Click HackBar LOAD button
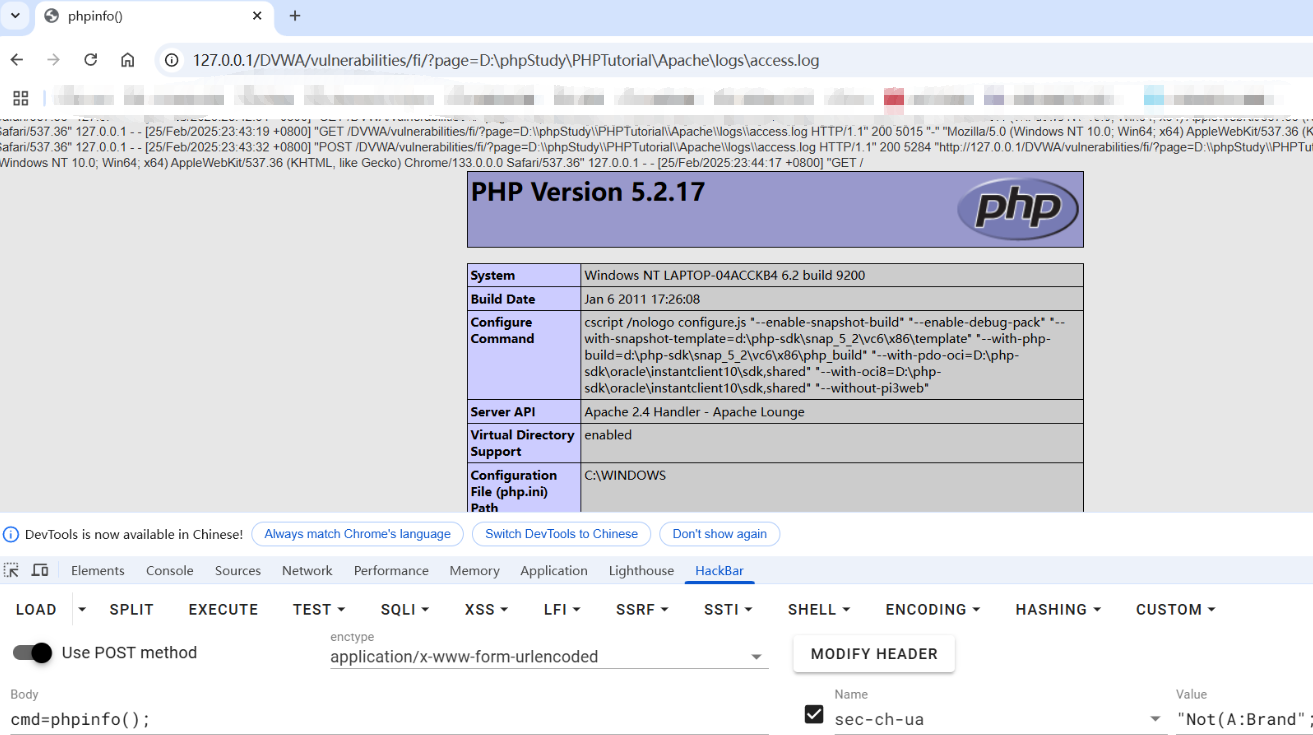Image resolution: width=1313 pixels, height=735 pixels. pyautogui.click(x=36, y=609)
